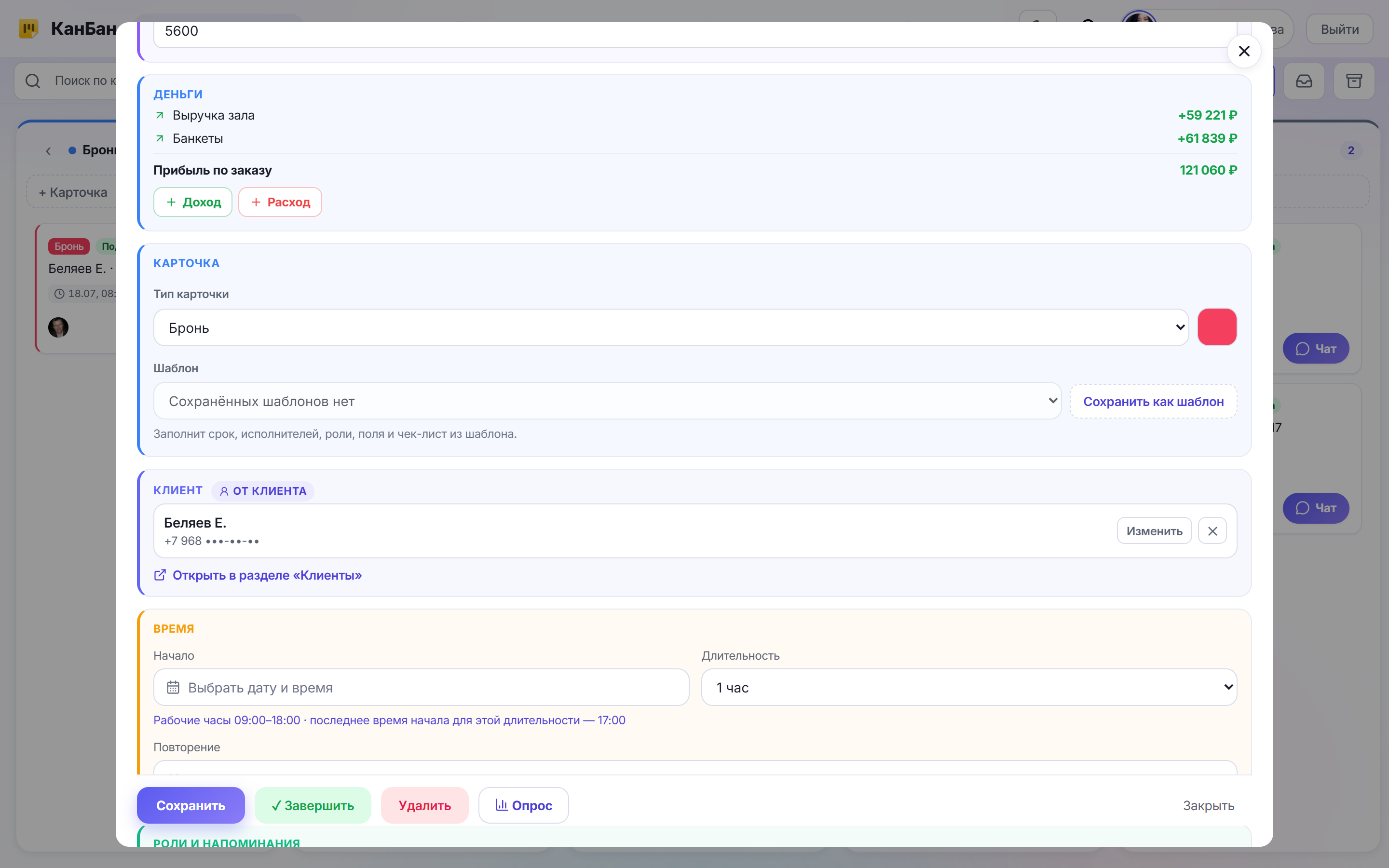
Task: Click the avatar on Беляев Е. card
Action: pos(58,327)
